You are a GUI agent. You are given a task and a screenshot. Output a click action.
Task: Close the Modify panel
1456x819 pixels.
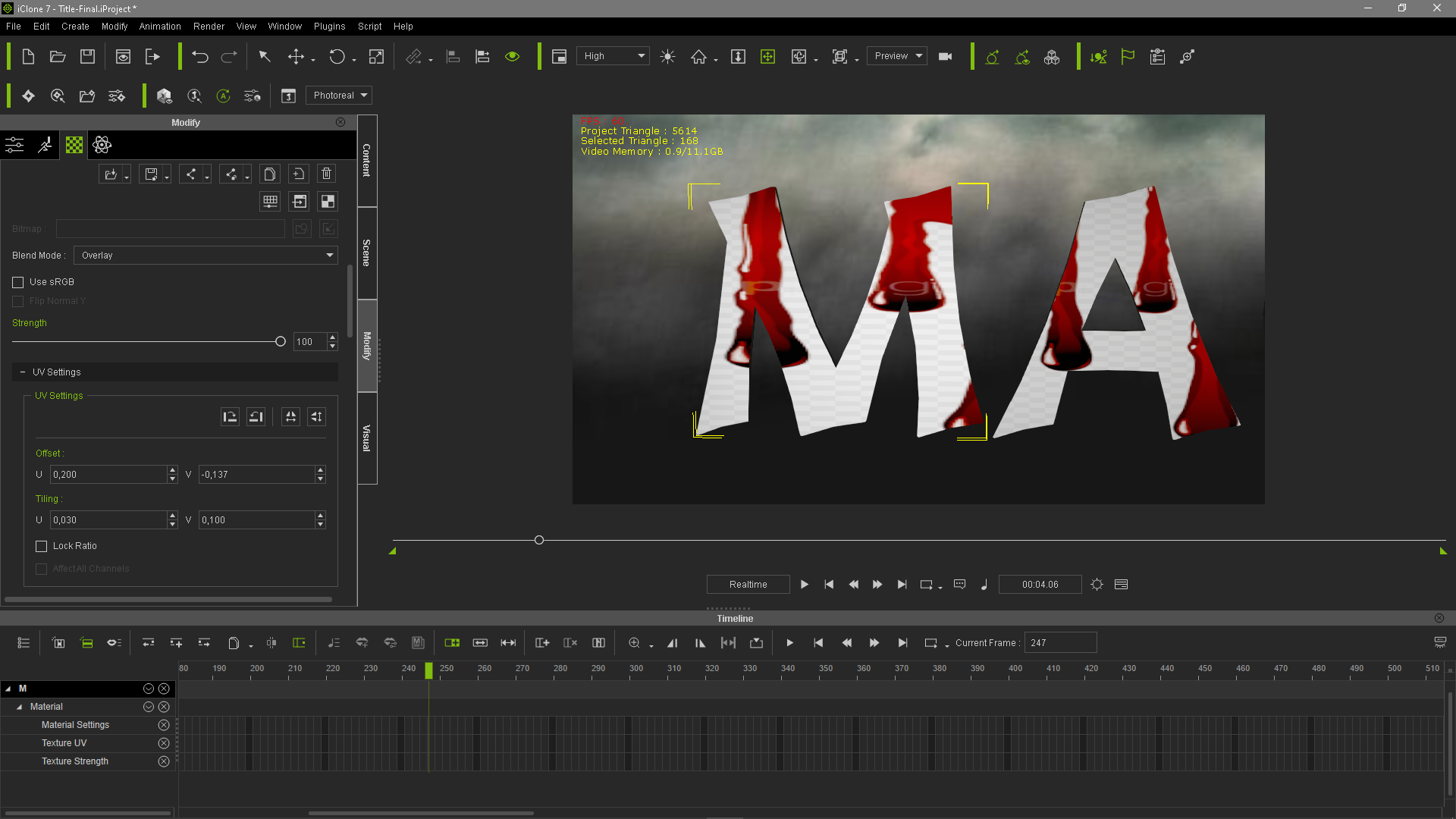pyautogui.click(x=340, y=122)
